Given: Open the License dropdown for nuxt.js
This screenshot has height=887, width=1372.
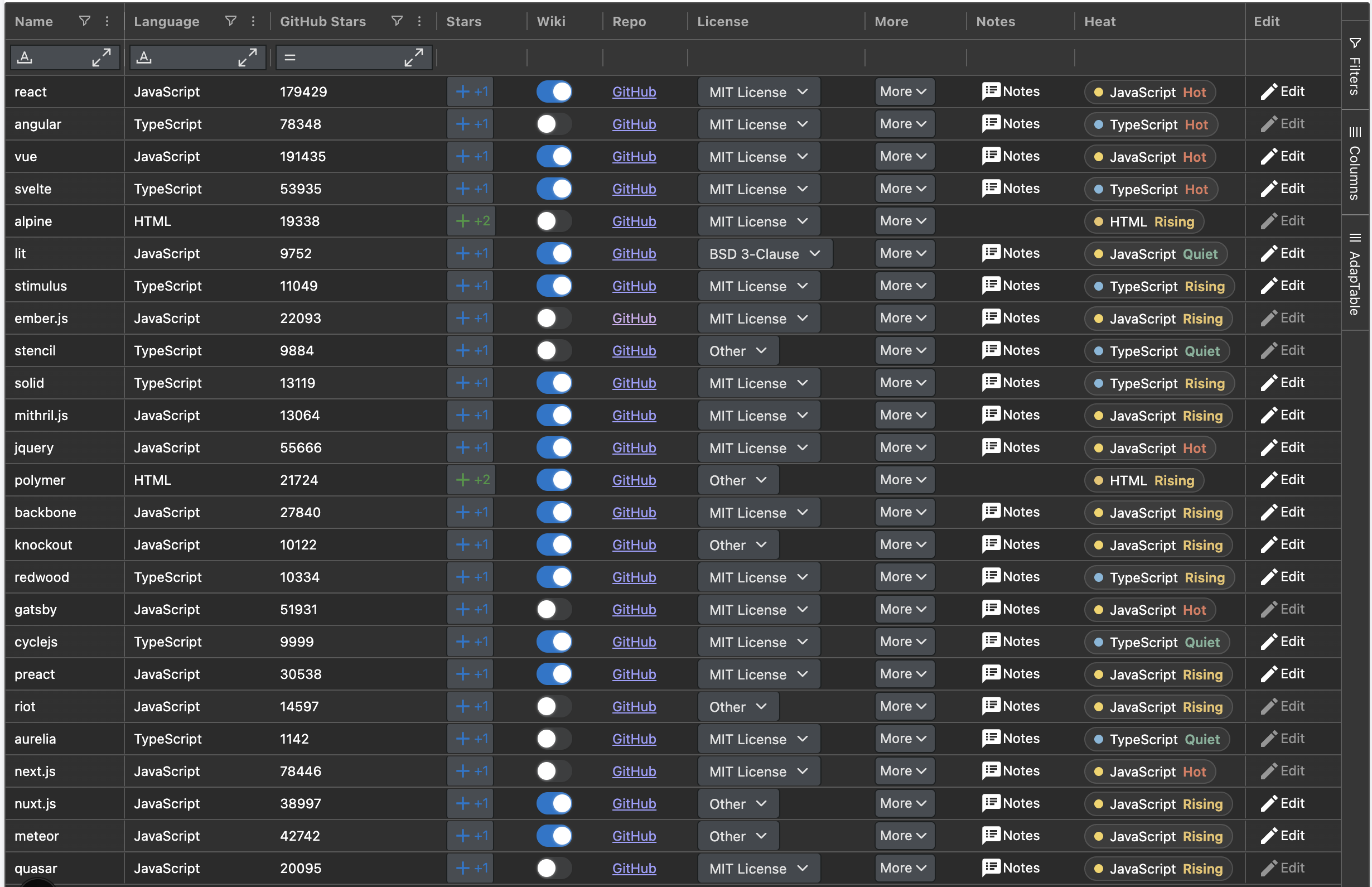Looking at the screenshot, I should tap(738, 803).
